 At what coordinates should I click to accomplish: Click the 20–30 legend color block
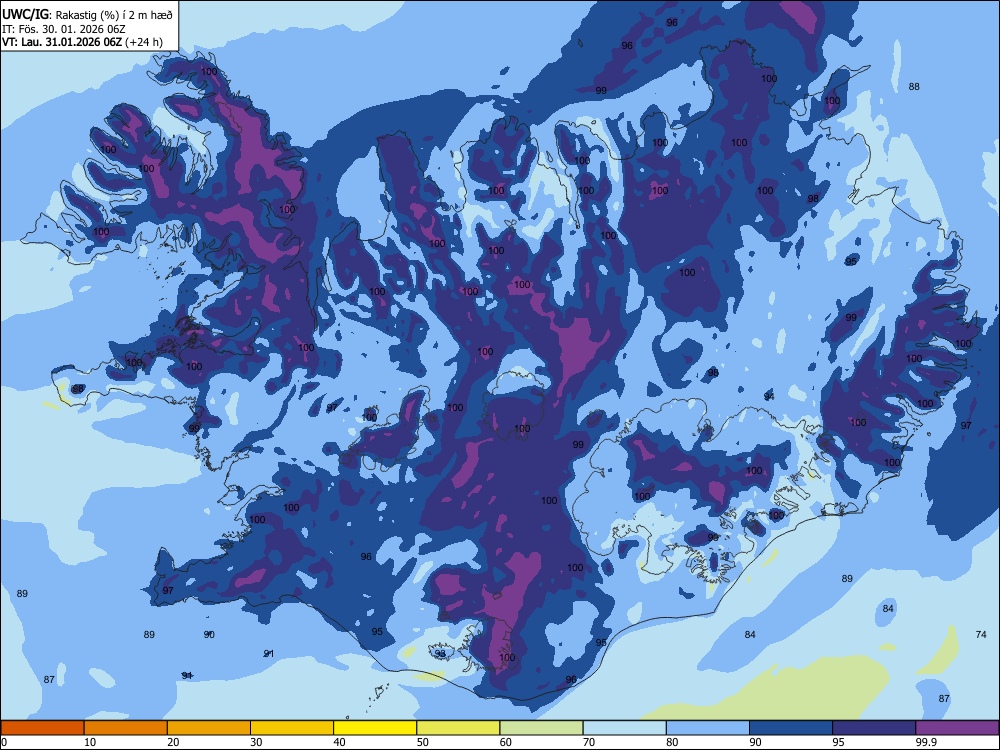pyautogui.click(x=209, y=728)
